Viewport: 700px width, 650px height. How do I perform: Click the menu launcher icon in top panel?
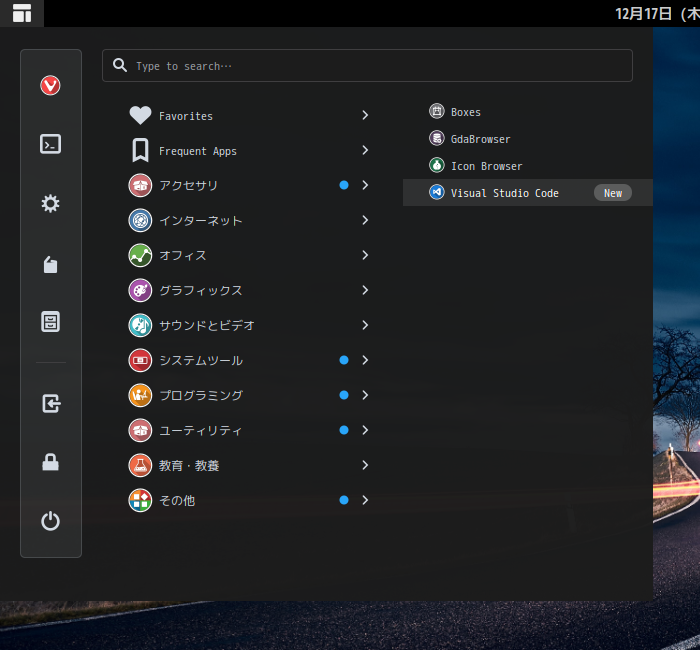pyautogui.click(x=22, y=13)
